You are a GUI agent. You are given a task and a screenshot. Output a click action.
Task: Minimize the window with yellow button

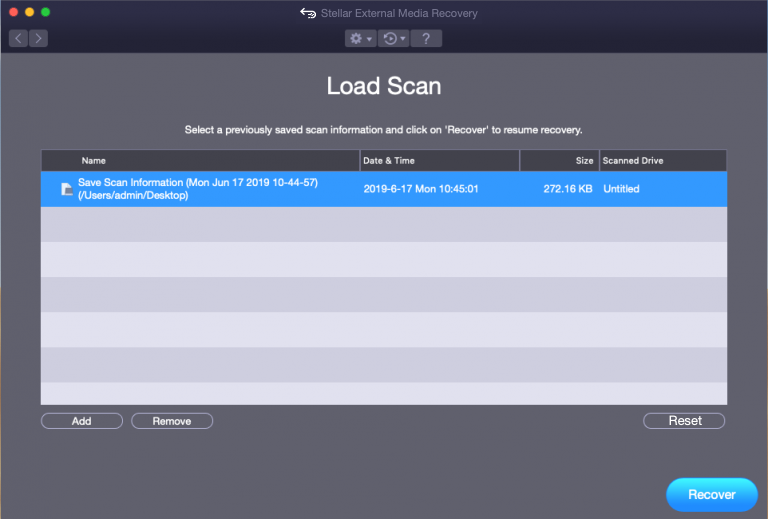point(29,12)
